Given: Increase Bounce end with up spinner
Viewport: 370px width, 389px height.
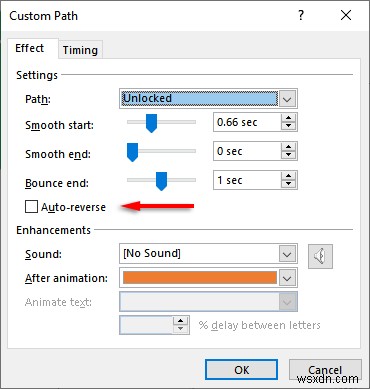Looking at the screenshot, I should pos(288,176).
